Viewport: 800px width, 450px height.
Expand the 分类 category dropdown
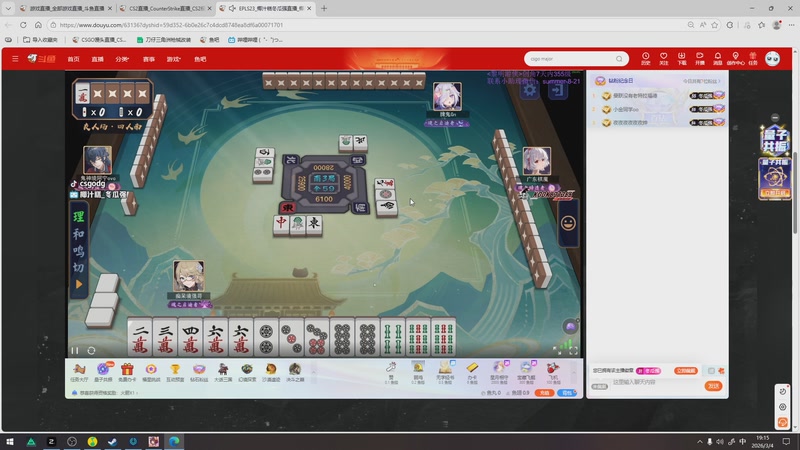click(122, 59)
